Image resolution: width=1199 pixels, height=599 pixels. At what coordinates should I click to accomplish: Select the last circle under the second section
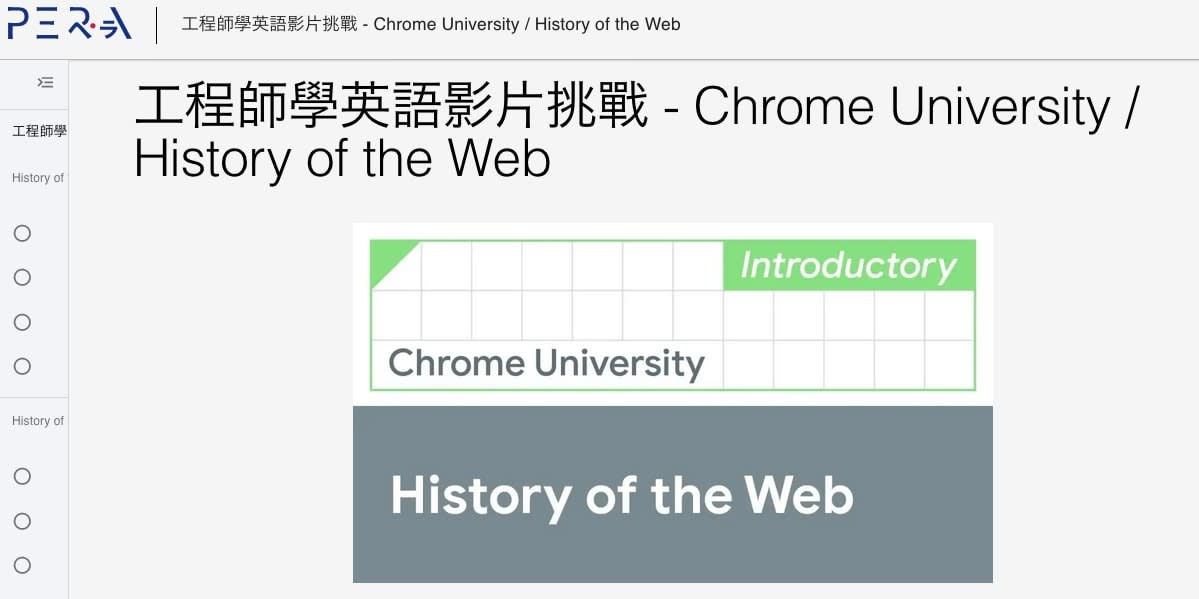tap(21, 566)
